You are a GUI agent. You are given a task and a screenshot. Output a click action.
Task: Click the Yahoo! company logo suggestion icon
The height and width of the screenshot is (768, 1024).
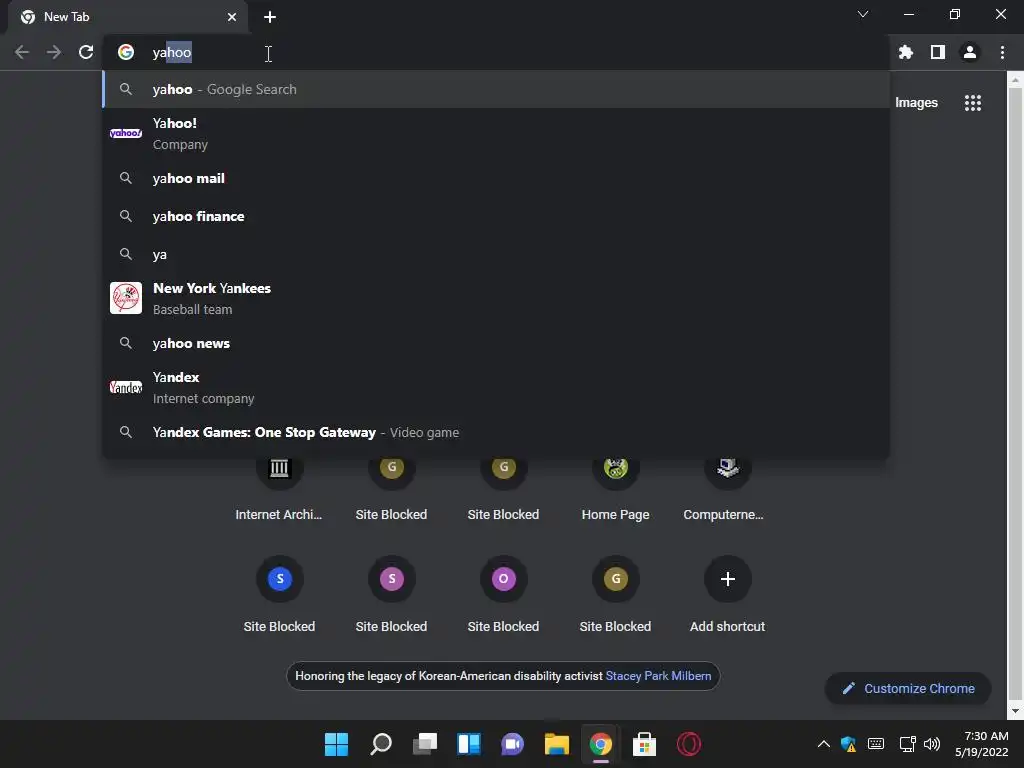[126, 133]
